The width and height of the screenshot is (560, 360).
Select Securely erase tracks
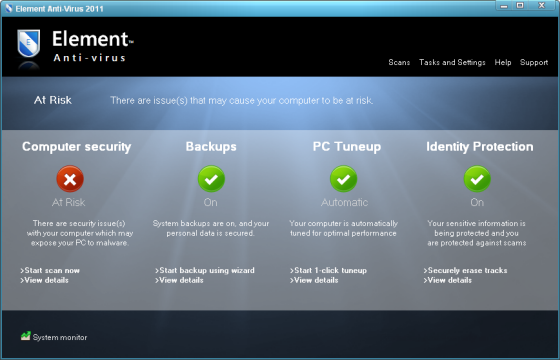[x=465, y=270]
